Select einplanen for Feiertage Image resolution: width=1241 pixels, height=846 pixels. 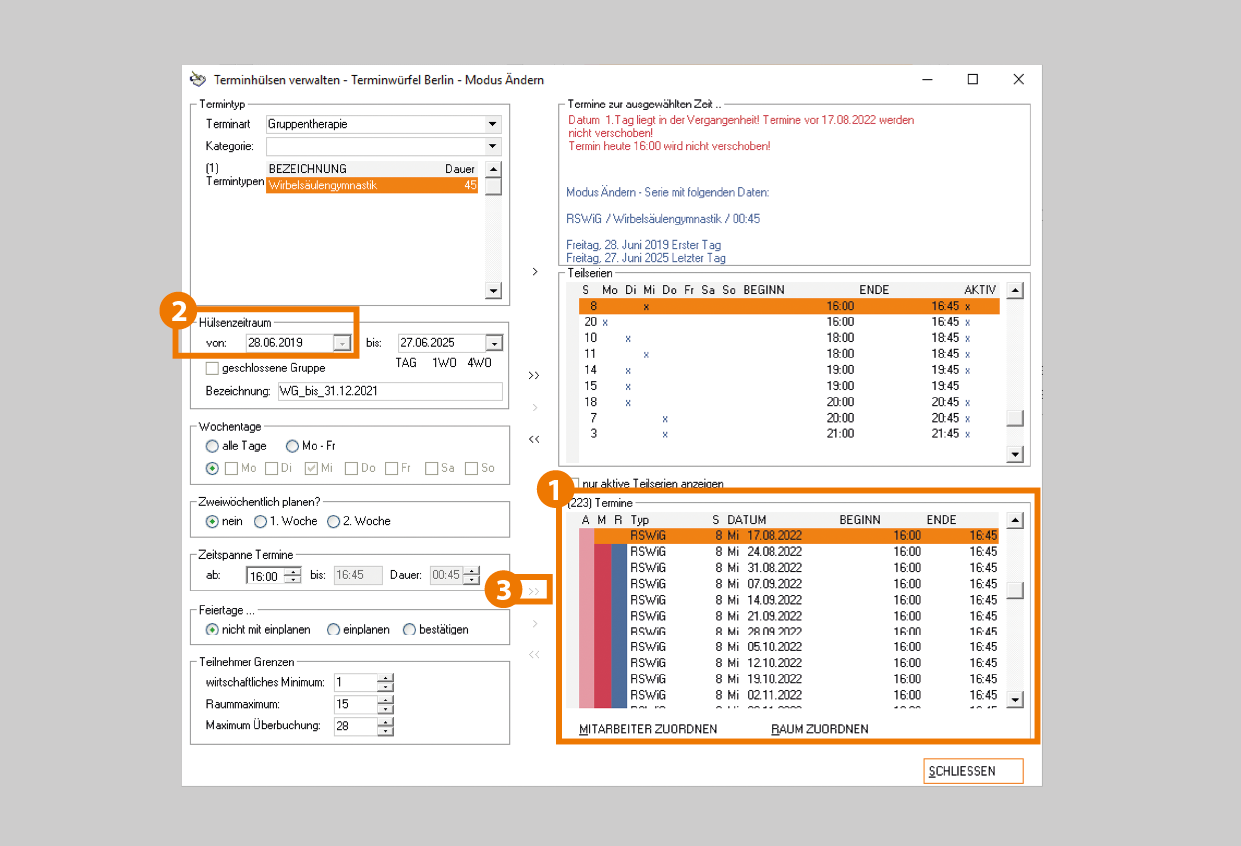coord(334,630)
